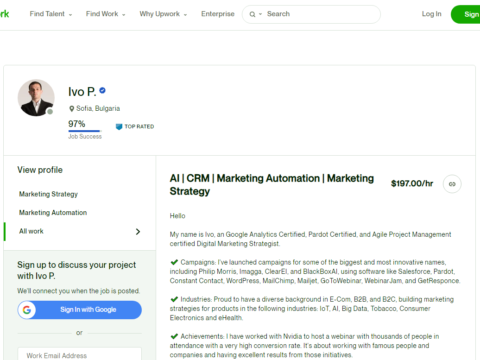Open the Find Talent dropdown
The image size is (480, 360).
(x=51, y=14)
